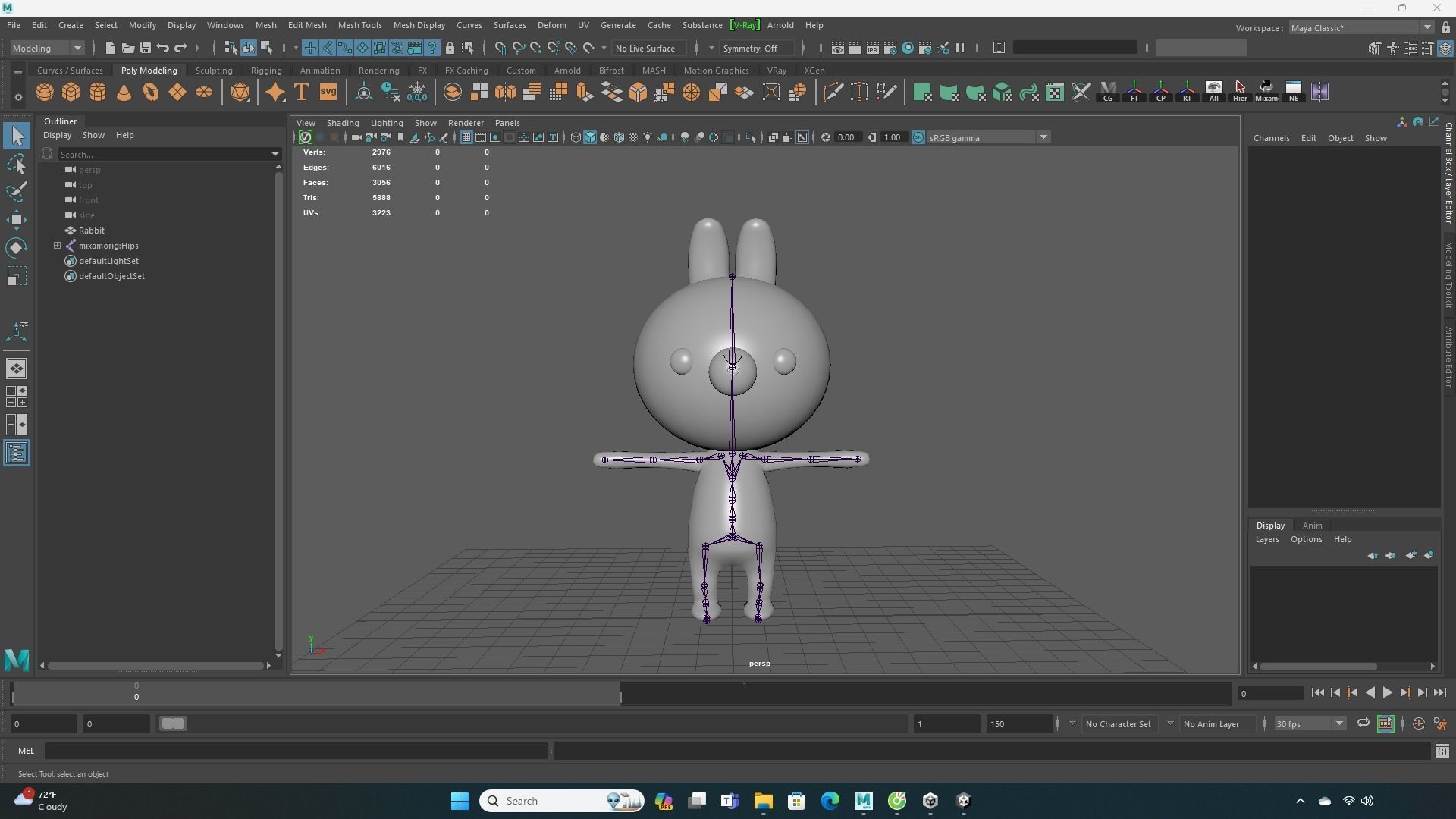Open the viewport Shading menu
The image size is (1456, 819).
point(343,123)
